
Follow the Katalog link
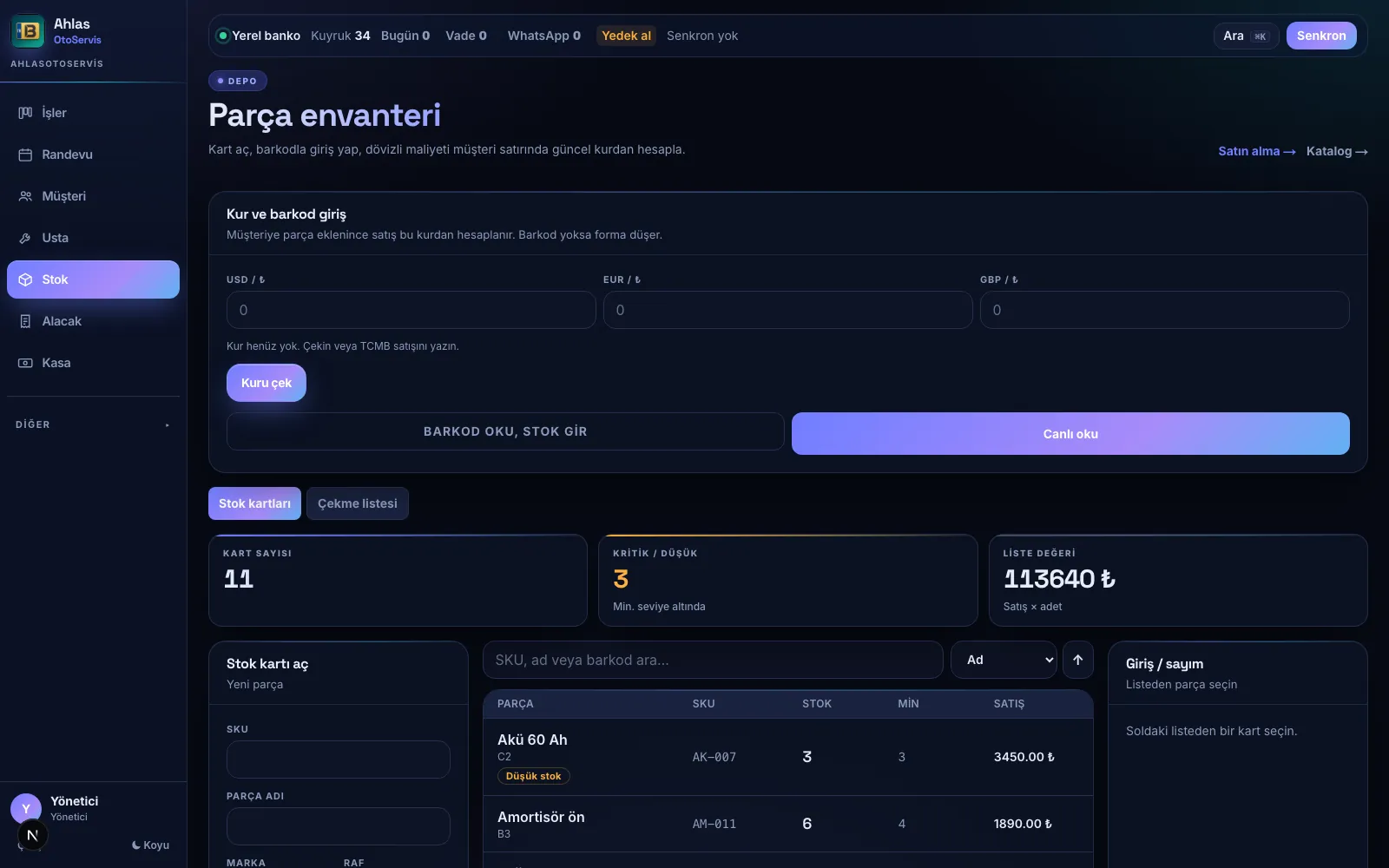pyautogui.click(x=1337, y=151)
